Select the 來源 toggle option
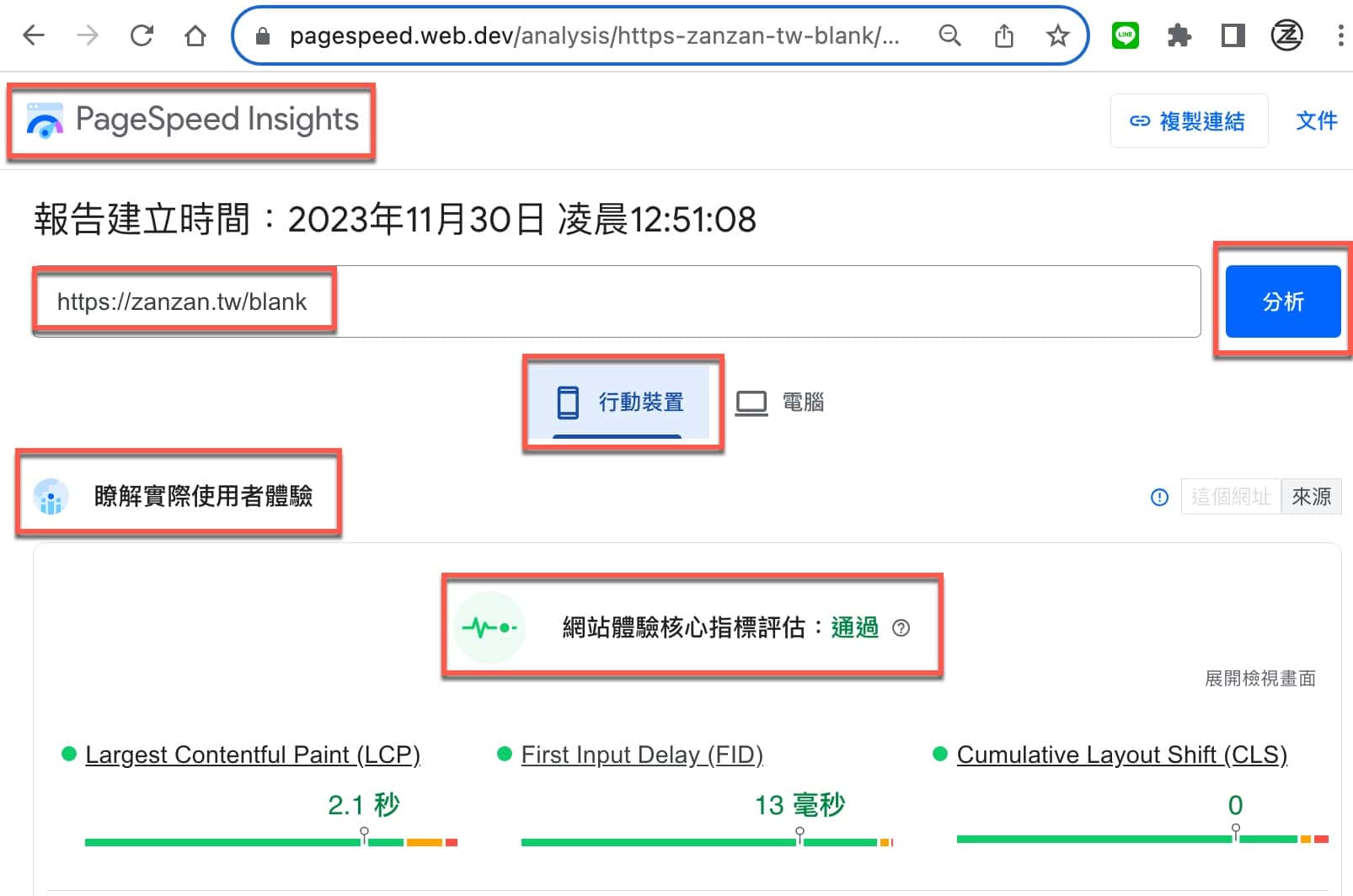The image size is (1353, 896). (1311, 497)
